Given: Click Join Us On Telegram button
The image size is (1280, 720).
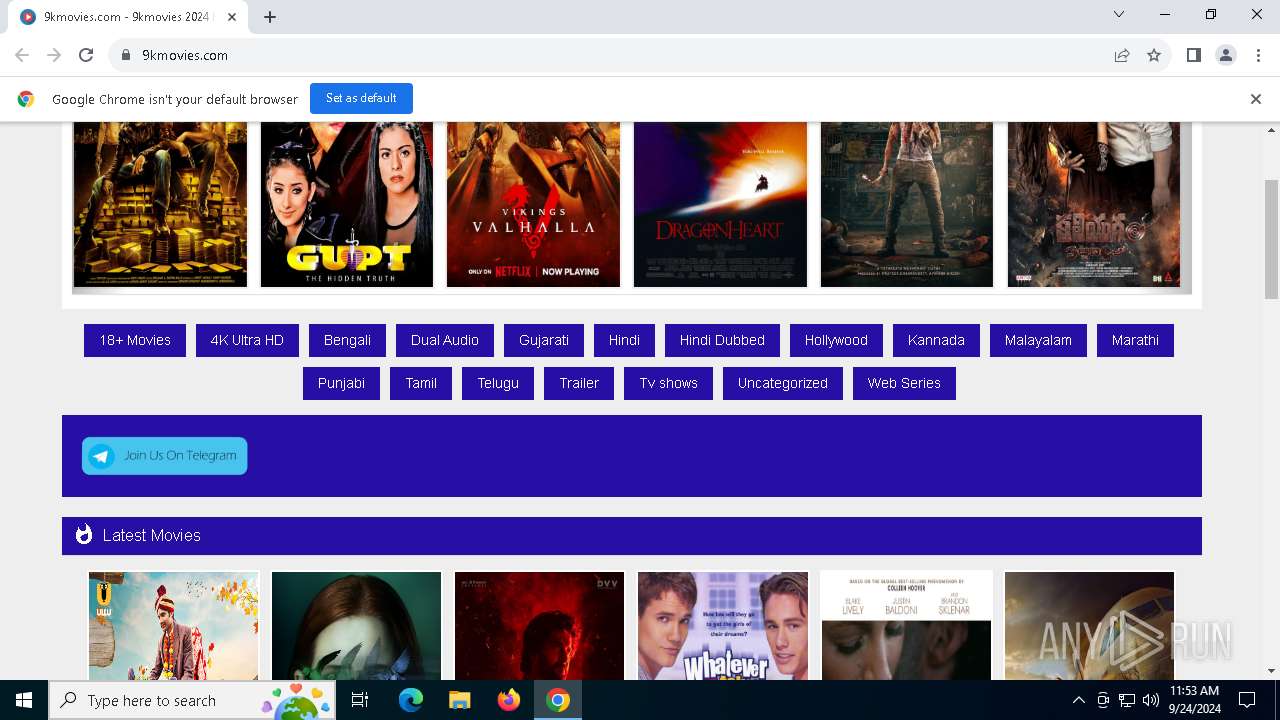Looking at the screenshot, I should (165, 456).
